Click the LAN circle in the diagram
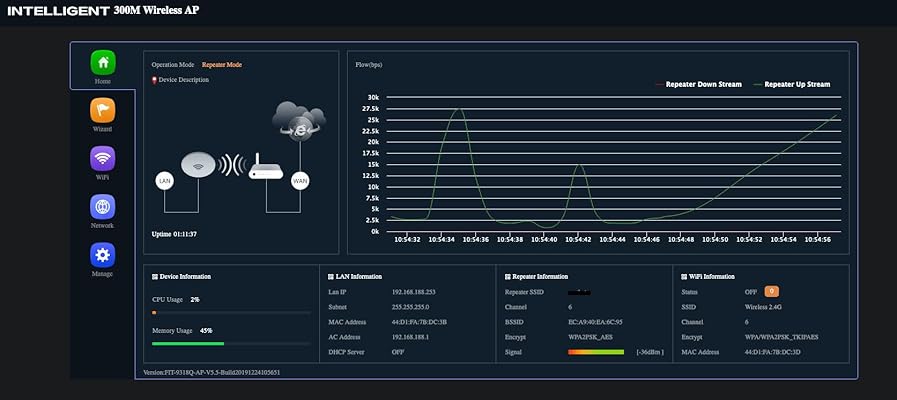 (165, 181)
